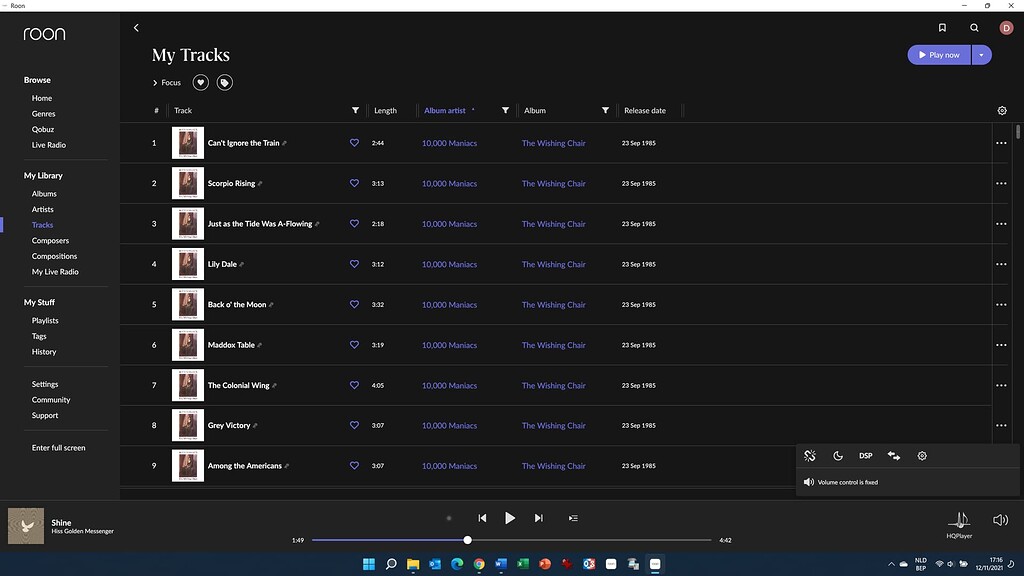The height and width of the screenshot is (576, 1024).
Task: Open zone device settings via gear icon
Action: tap(921, 455)
